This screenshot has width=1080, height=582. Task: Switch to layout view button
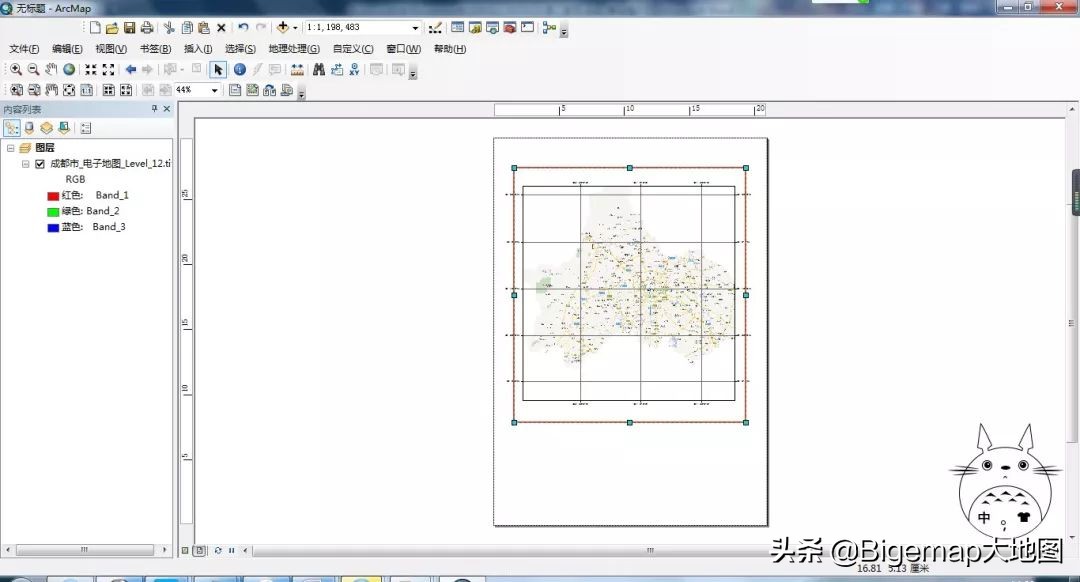[x=199, y=550]
